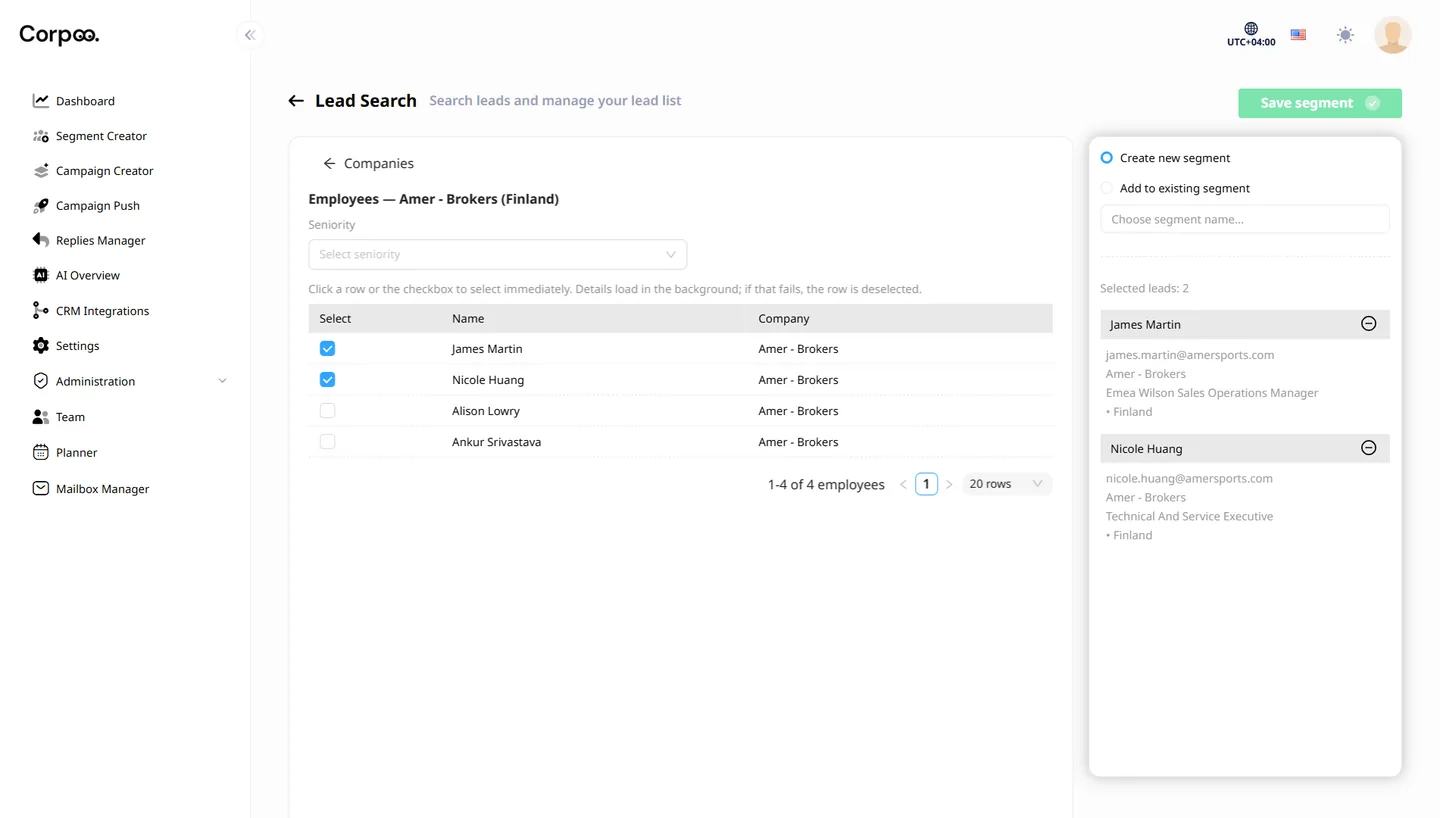Image resolution: width=1440 pixels, height=818 pixels.
Task: Remove Nicole Huang via minus icon
Action: click(x=1369, y=448)
